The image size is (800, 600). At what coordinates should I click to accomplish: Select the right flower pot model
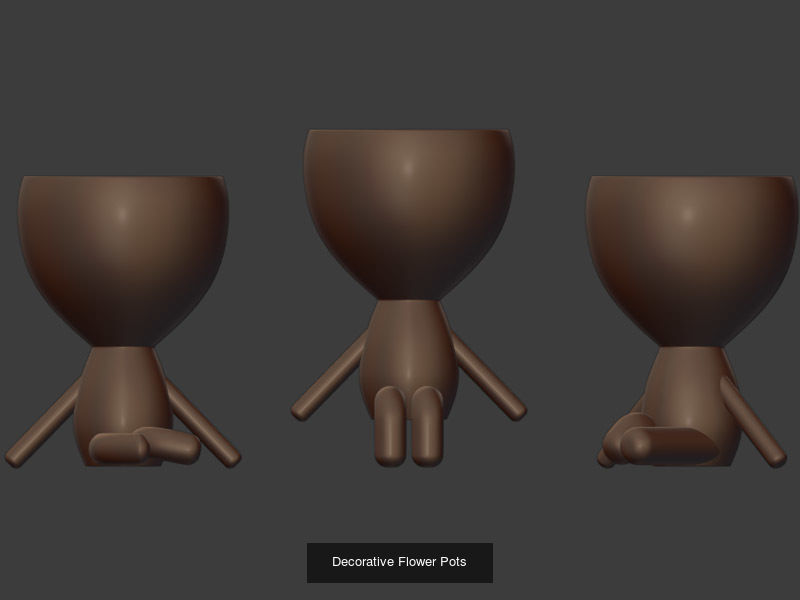[x=693, y=321]
